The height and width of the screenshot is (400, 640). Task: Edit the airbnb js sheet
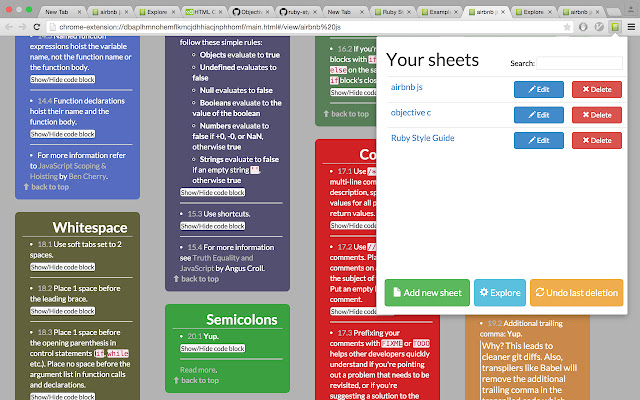539,89
